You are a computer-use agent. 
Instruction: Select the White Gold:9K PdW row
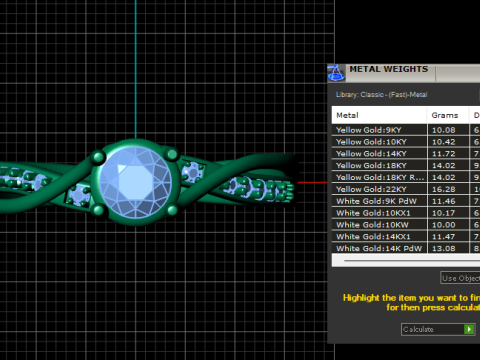[x=406, y=201]
